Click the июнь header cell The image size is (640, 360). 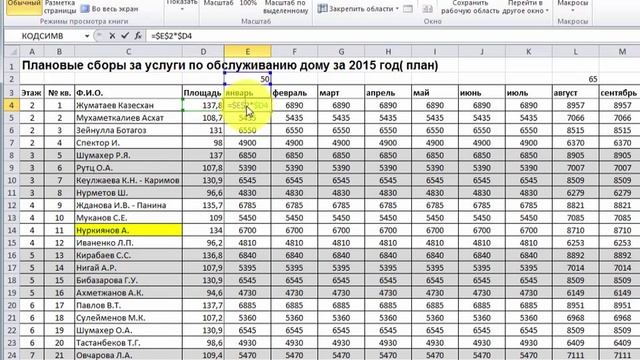pyautogui.click(x=482, y=93)
